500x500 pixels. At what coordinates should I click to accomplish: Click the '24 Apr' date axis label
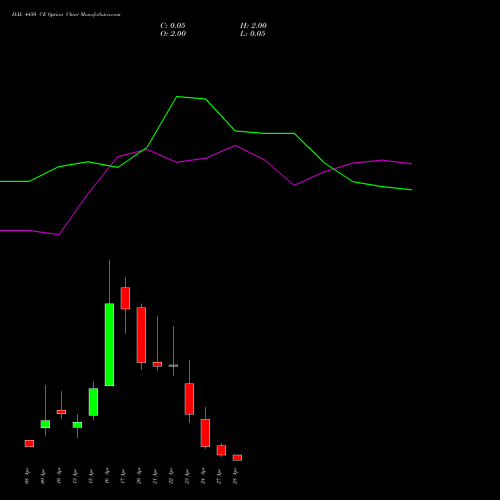203,476
